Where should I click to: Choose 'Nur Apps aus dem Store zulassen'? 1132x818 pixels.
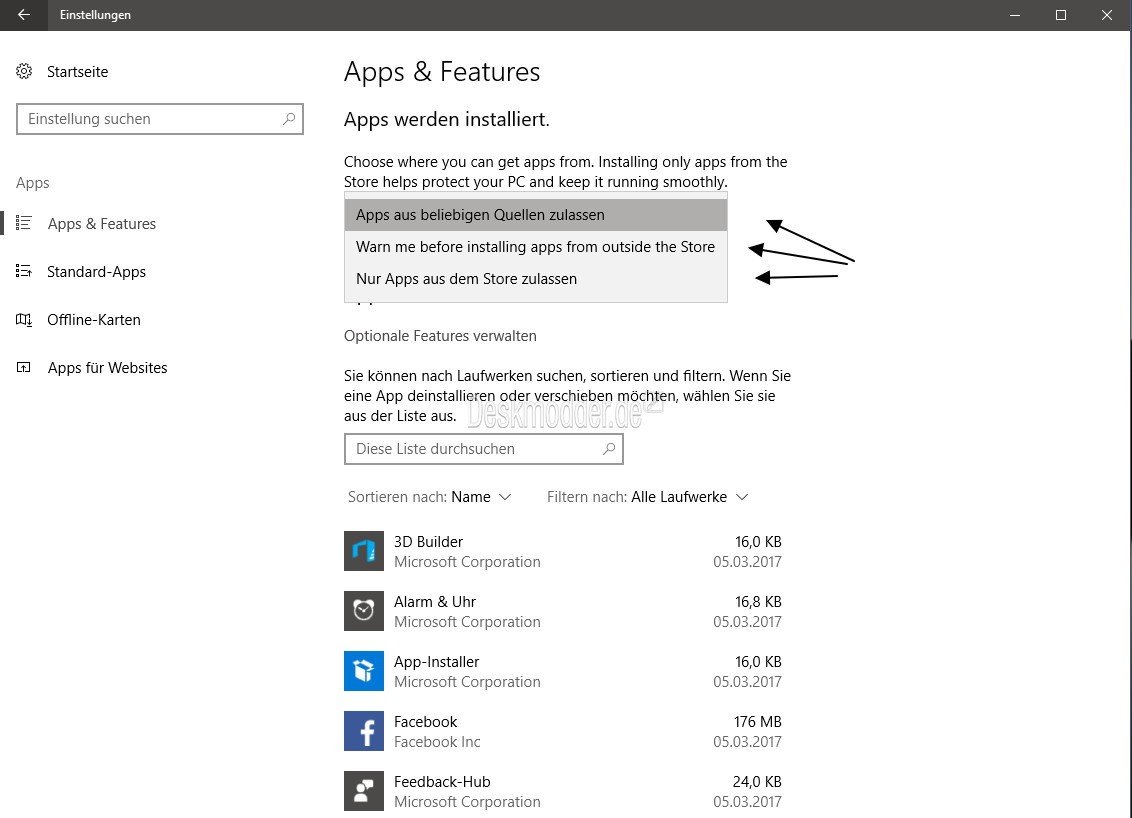tap(536, 279)
